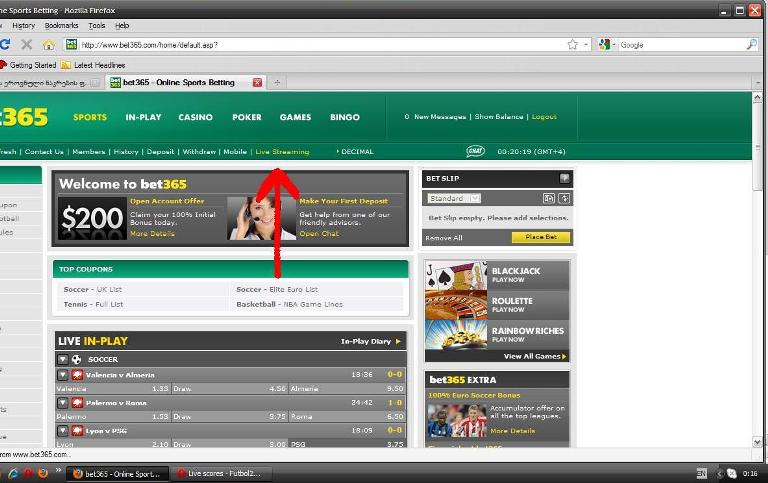This screenshot has height=483, width=768.
Task: Click the Withdraw link
Action: click(199, 152)
